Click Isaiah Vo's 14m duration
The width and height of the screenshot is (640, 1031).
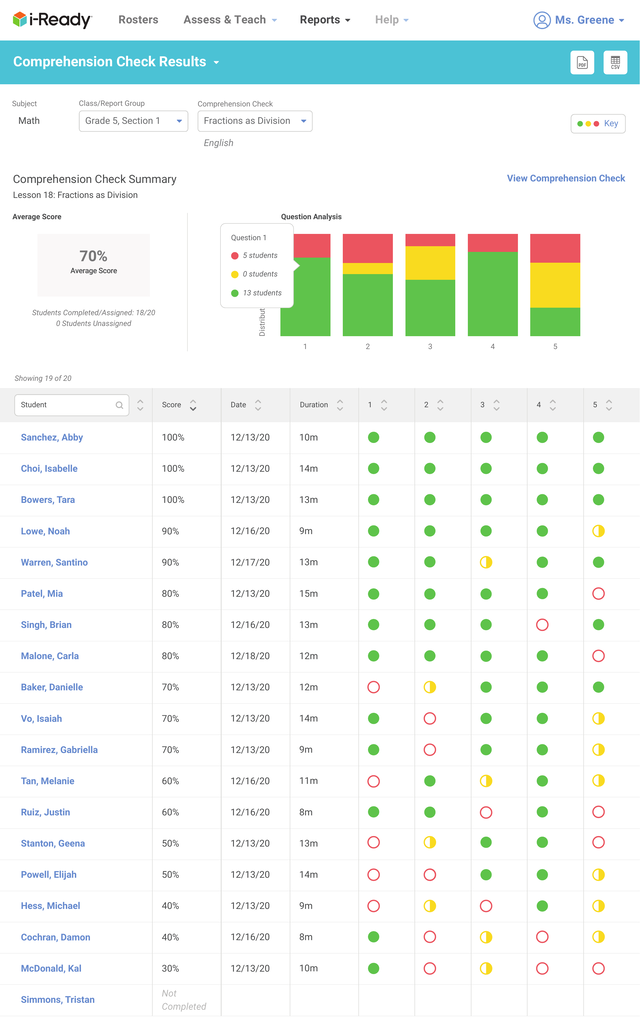tap(308, 719)
